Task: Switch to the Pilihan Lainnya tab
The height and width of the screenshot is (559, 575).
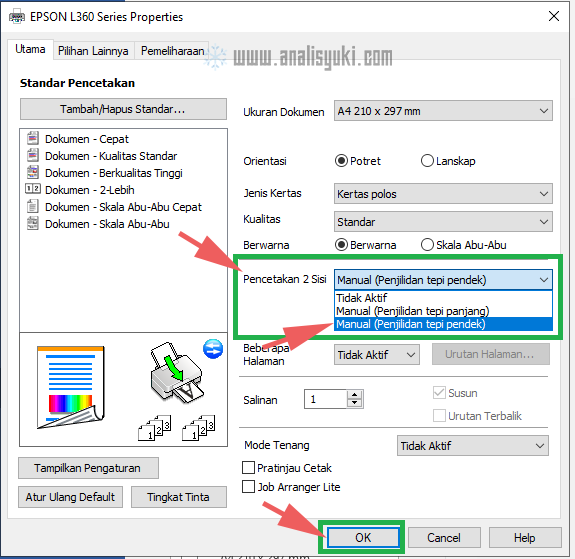Action: pyautogui.click(x=94, y=51)
